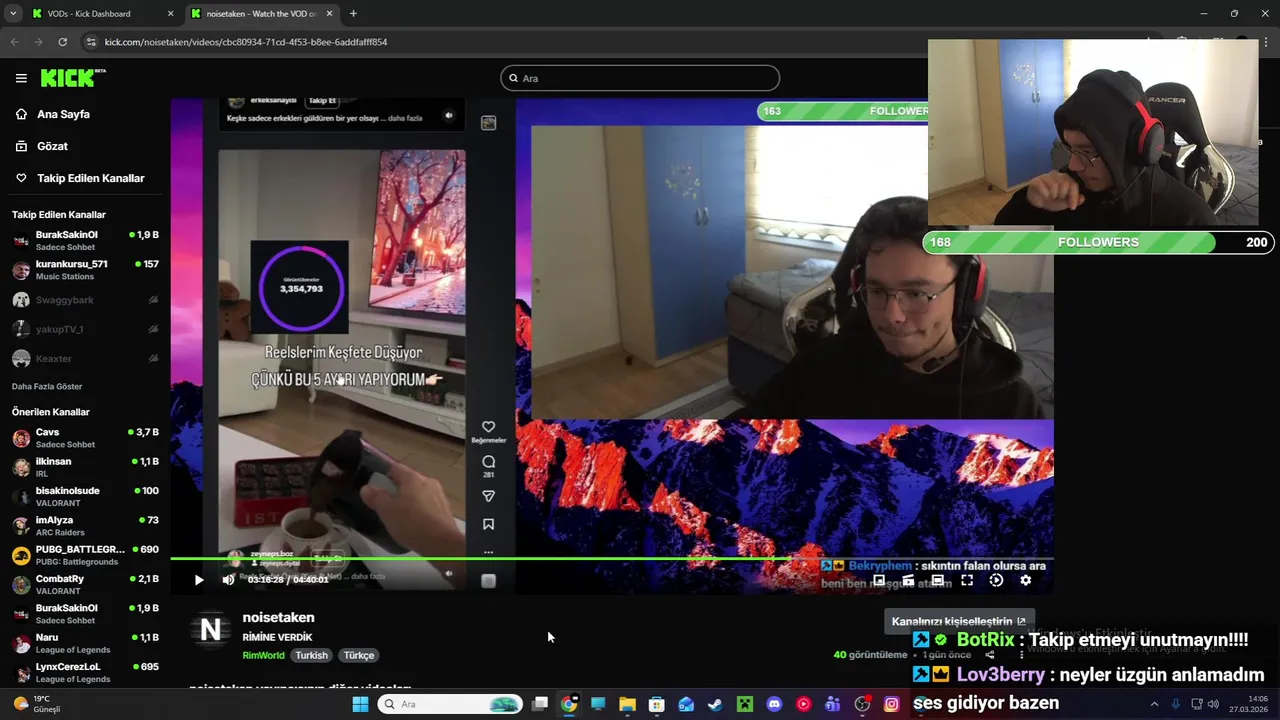Open File Explorer from taskbar
1280x720 pixels.
(x=627, y=704)
